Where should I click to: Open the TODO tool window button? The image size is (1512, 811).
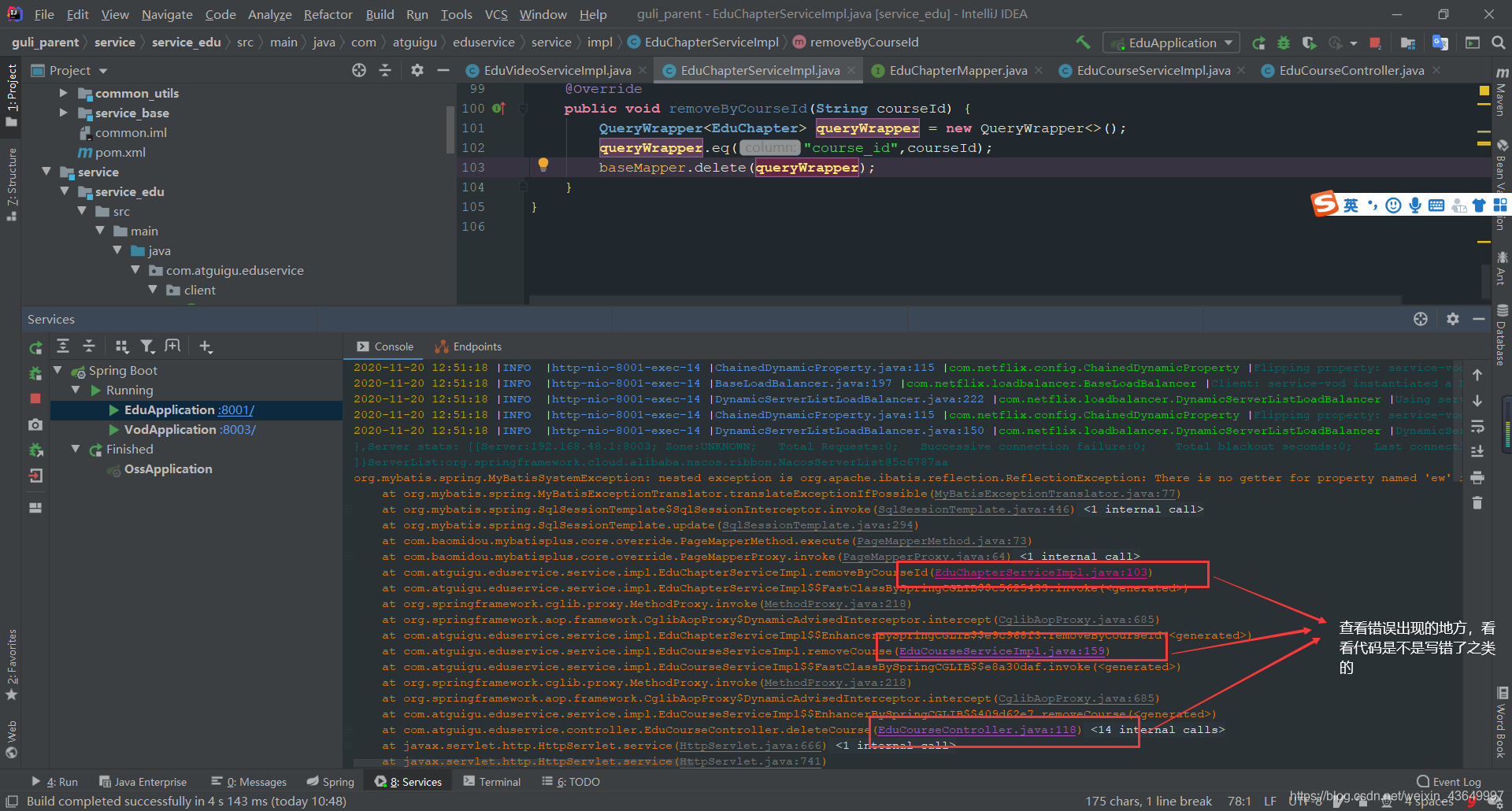[x=571, y=782]
